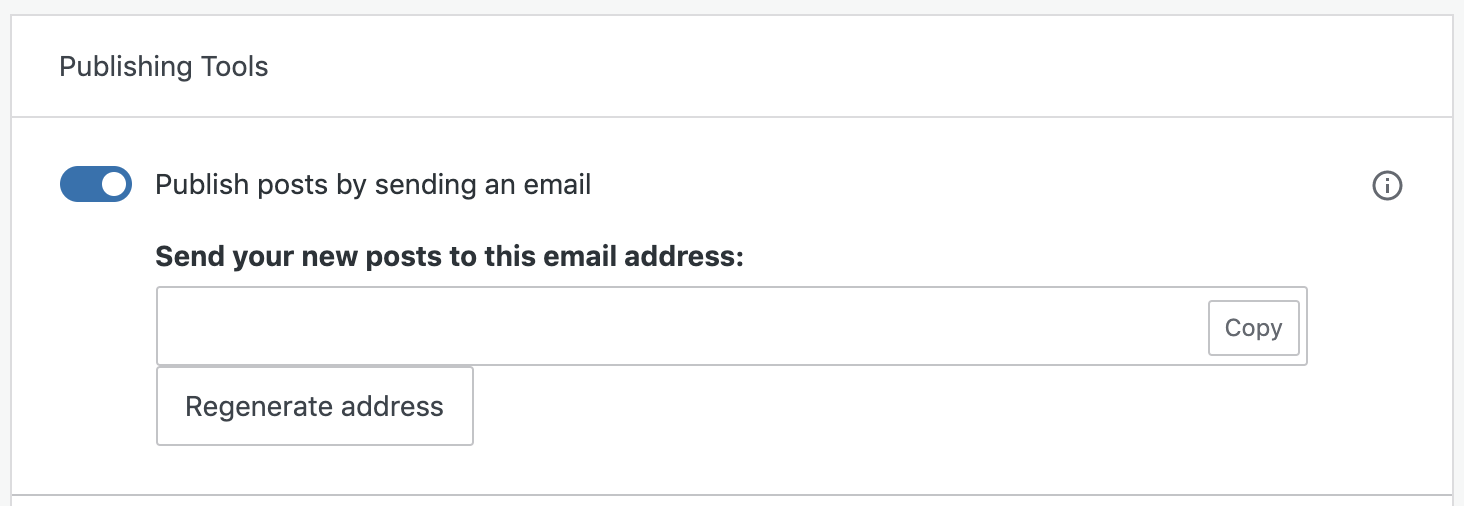This screenshot has height=506, width=1464.
Task: Click the empty address box left of Copy
Action: (x=680, y=327)
